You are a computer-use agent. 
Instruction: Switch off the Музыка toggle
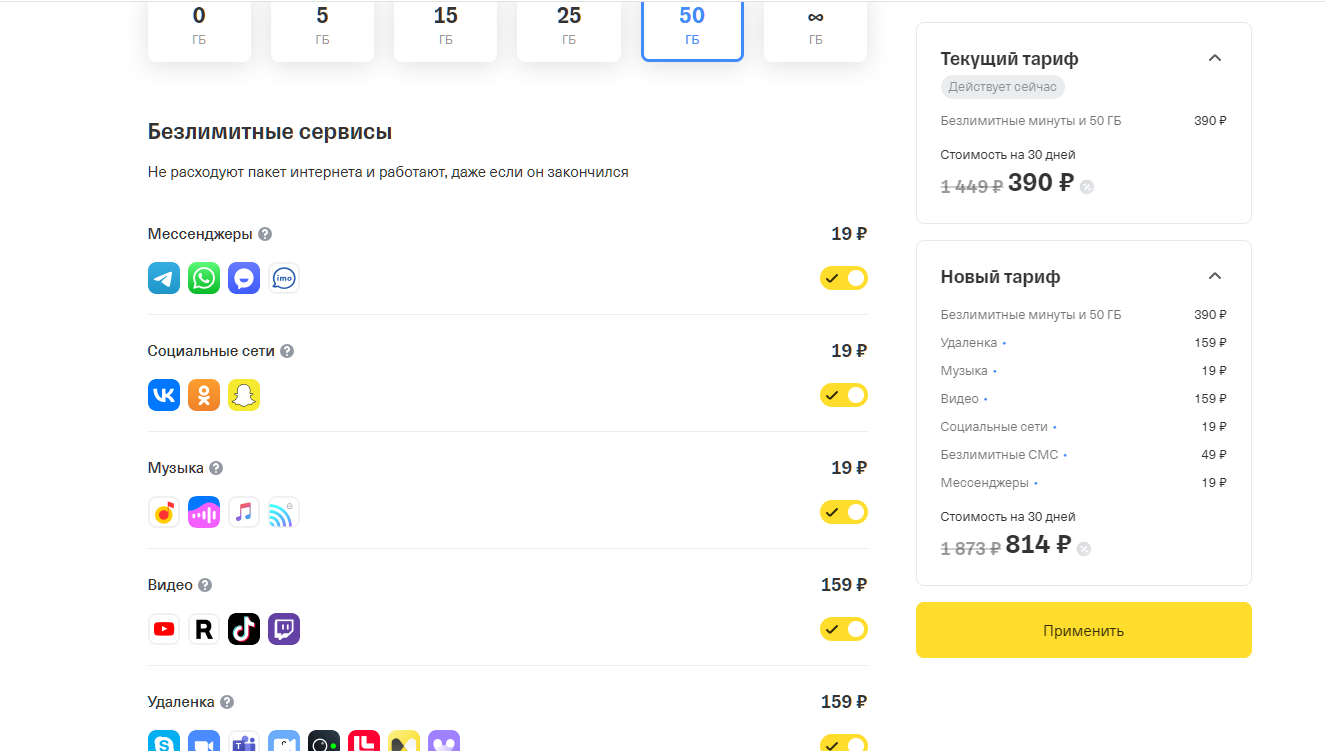point(844,512)
